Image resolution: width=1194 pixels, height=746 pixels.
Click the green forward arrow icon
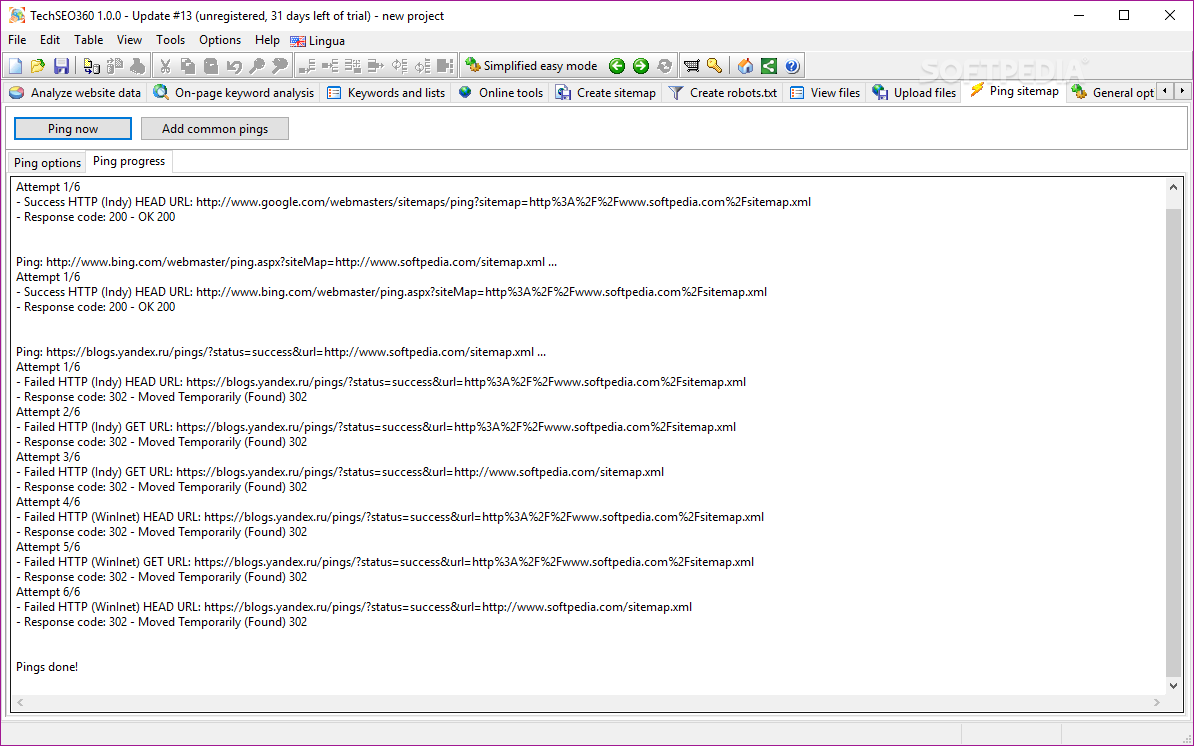tap(640, 66)
